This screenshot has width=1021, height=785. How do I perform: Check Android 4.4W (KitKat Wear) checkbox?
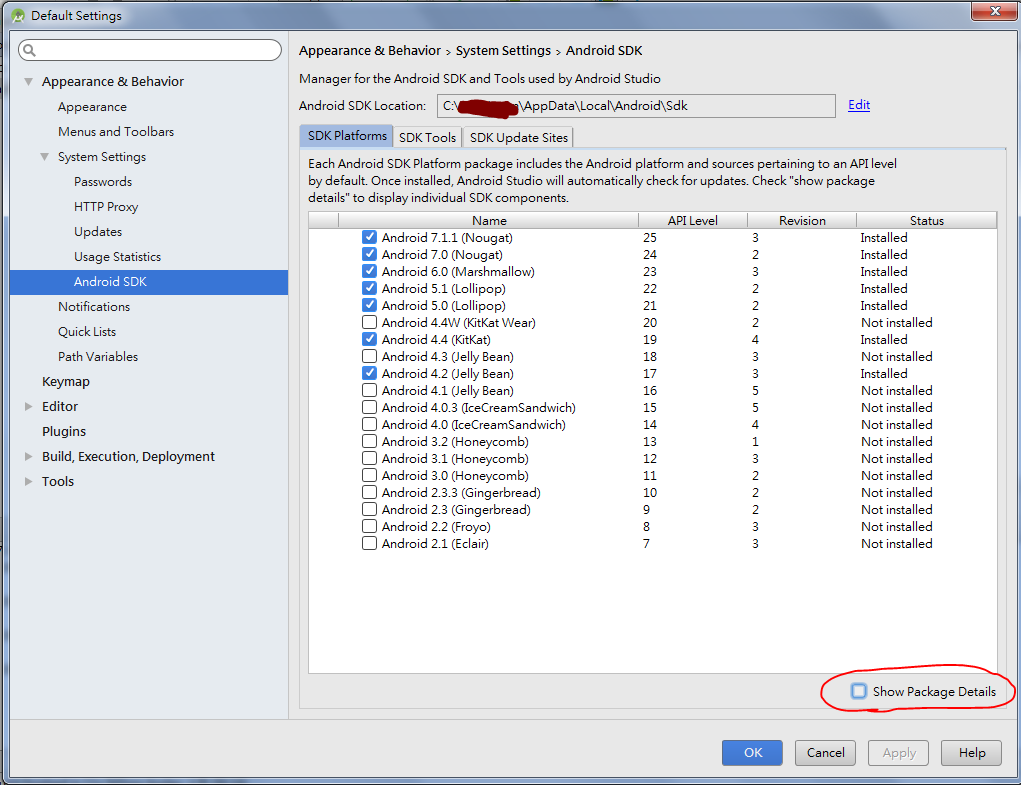pyautogui.click(x=369, y=322)
